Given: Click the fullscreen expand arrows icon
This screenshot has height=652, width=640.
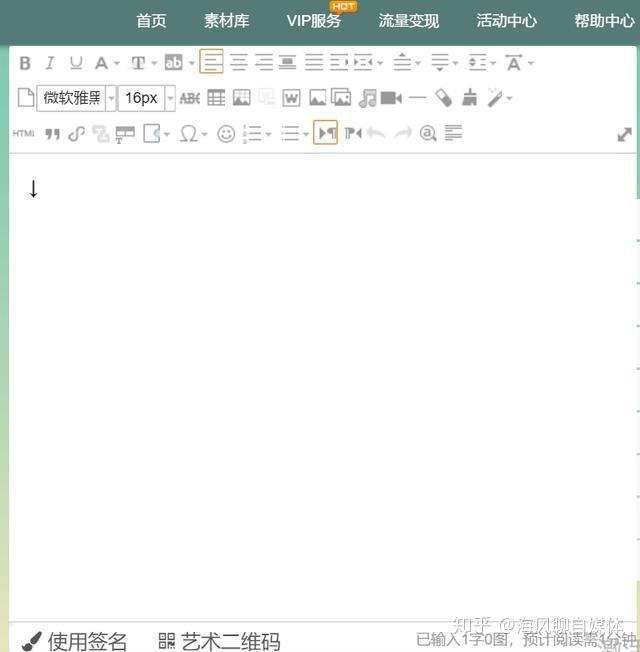Looking at the screenshot, I should (x=624, y=134).
